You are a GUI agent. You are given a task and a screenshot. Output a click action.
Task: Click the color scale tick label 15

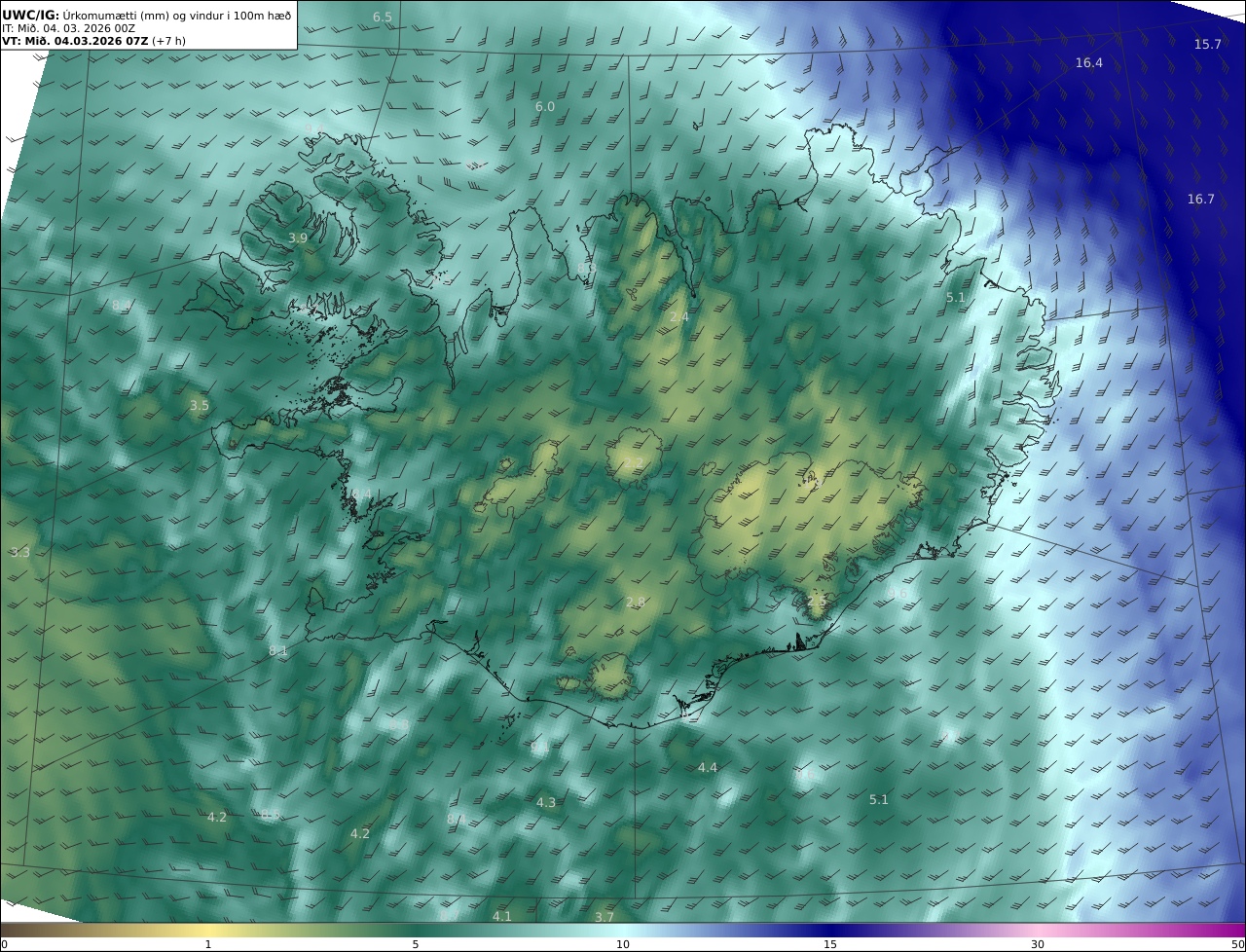tap(830, 944)
